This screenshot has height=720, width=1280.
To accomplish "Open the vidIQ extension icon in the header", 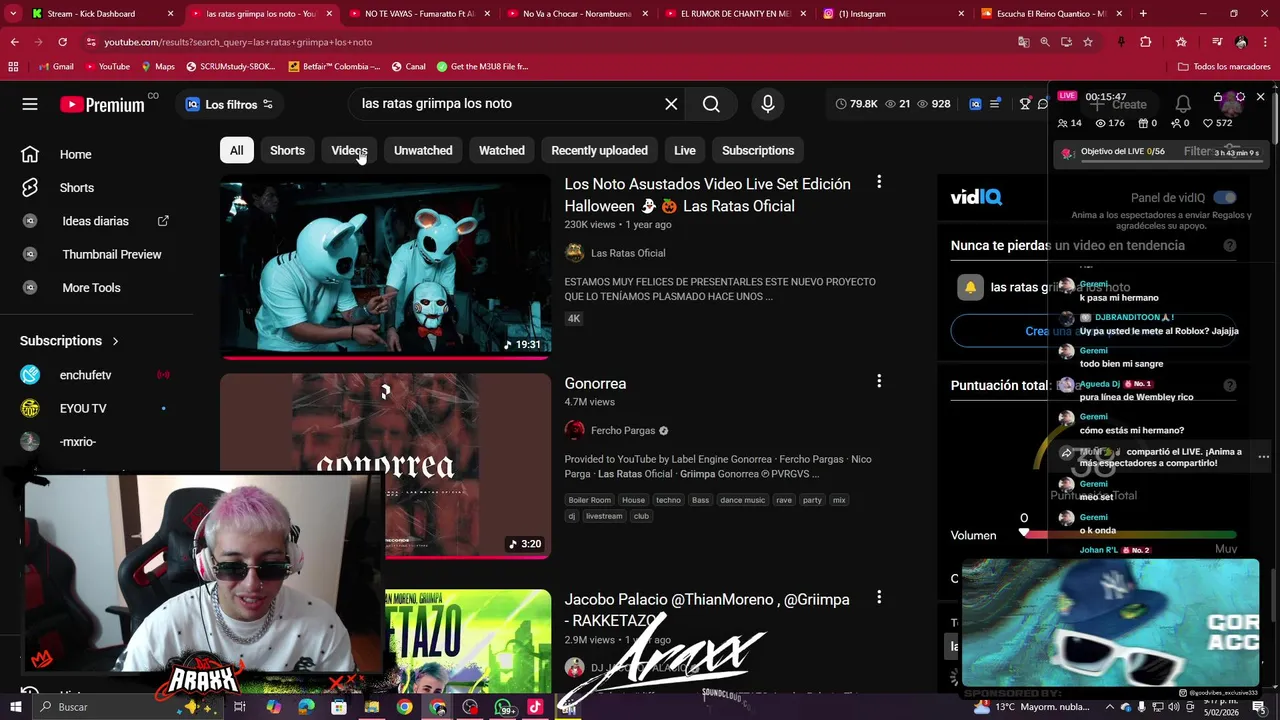I will [x=975, y=104].
